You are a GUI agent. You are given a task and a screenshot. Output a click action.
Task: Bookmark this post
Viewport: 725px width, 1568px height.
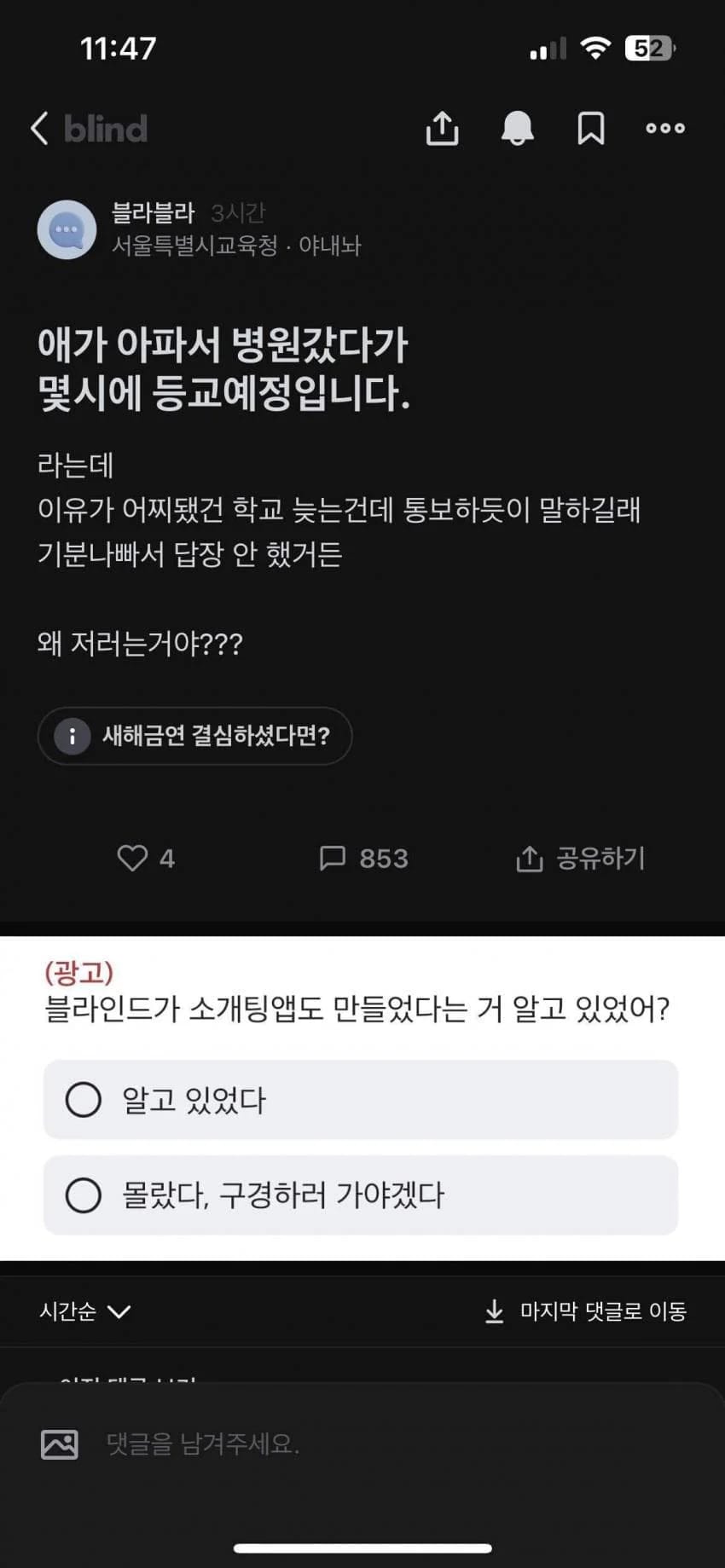(x=590, y=129)
